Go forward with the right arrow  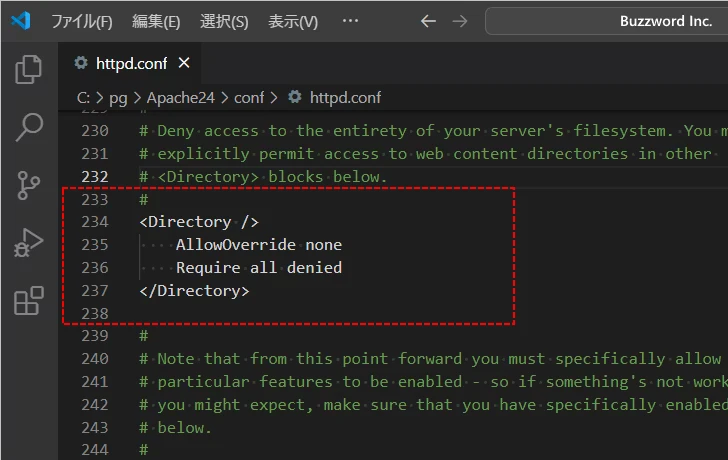pos(460,21)
